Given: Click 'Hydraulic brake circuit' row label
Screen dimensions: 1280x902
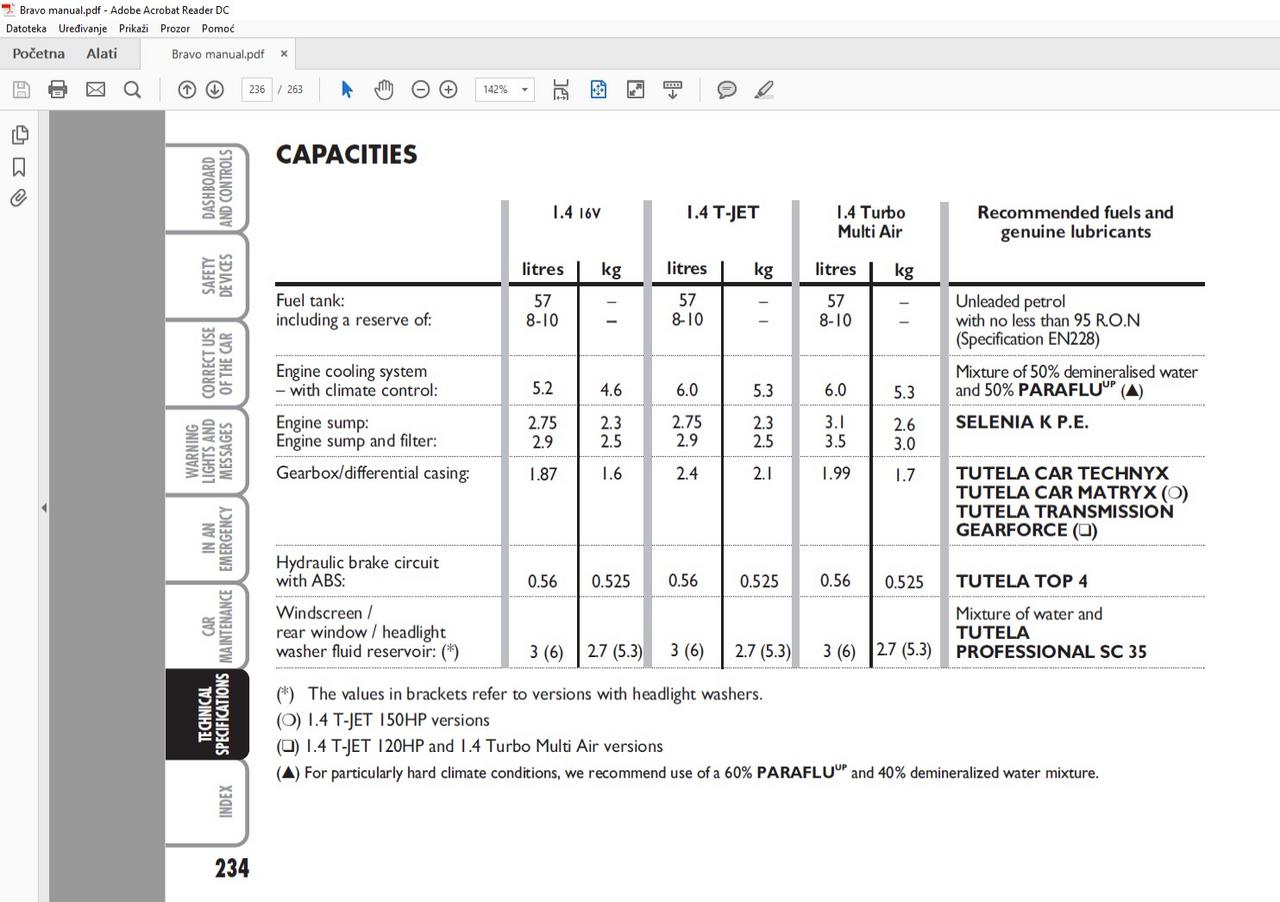Looking at the screenshot, I should pyautogui.click(x=358, y=562).
